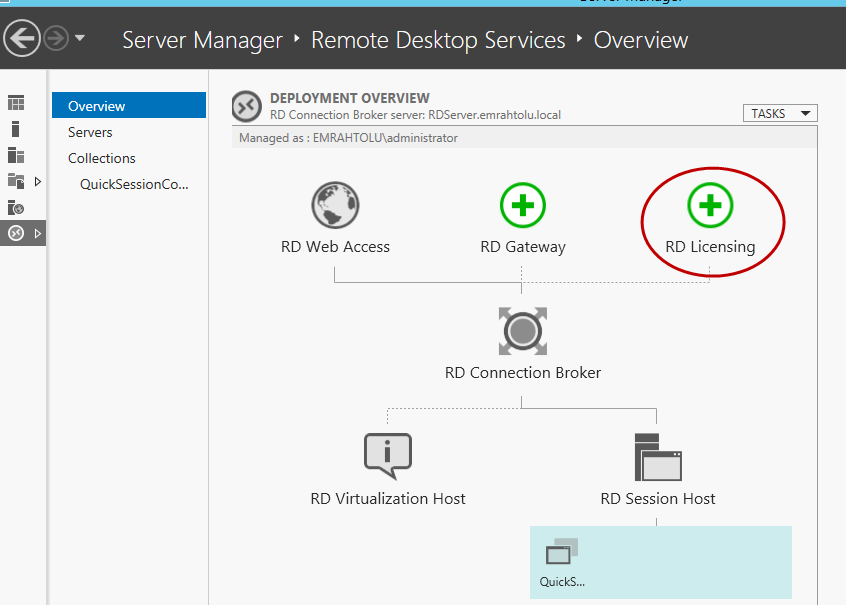This screenshot has height=605, width=846.
Task: Click the RD Licensing label
Action: (x=710, y=247)
